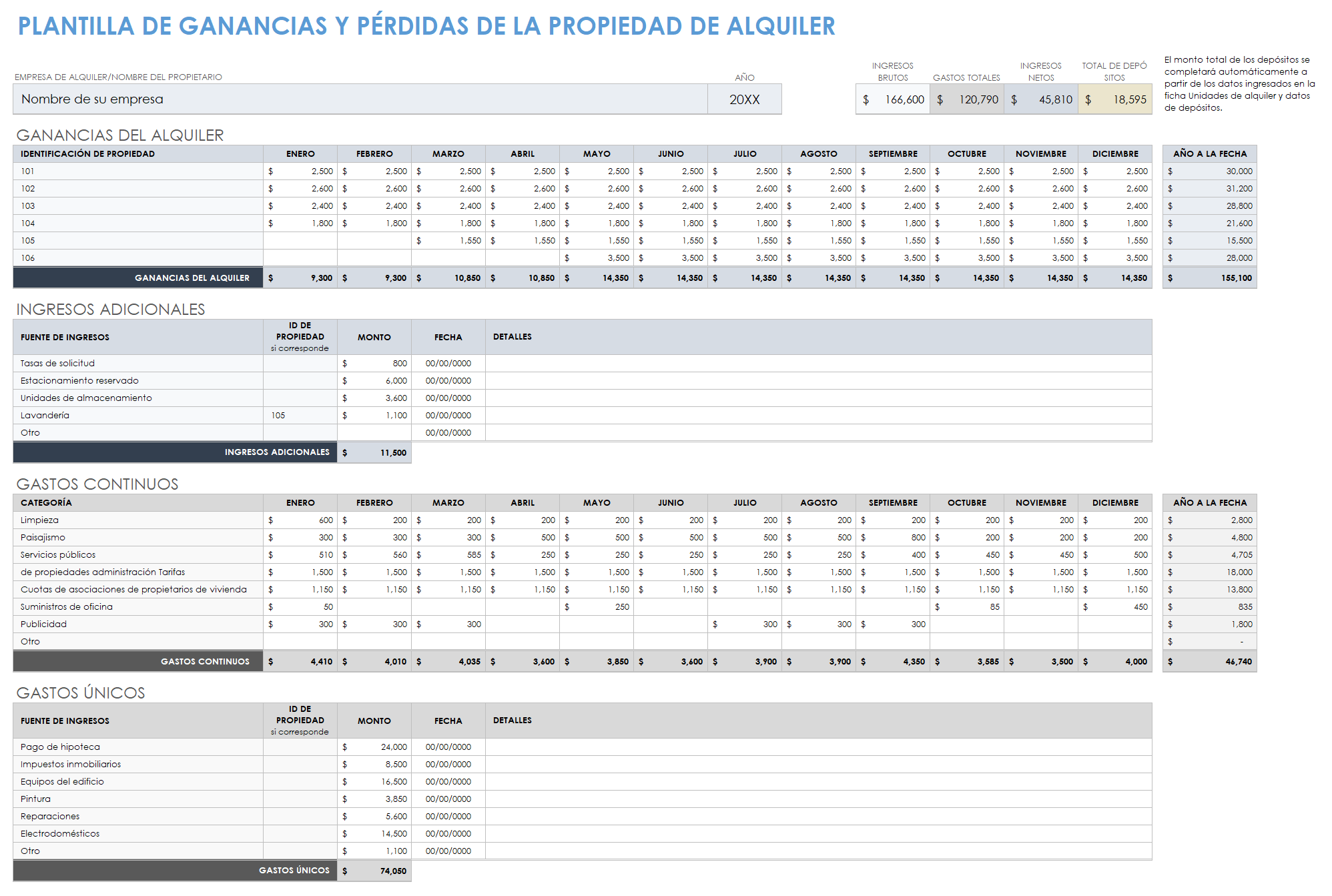Select the Gastos Totales value 120,790
Screen dimensions: 1332x896
[x=967, y=99]
